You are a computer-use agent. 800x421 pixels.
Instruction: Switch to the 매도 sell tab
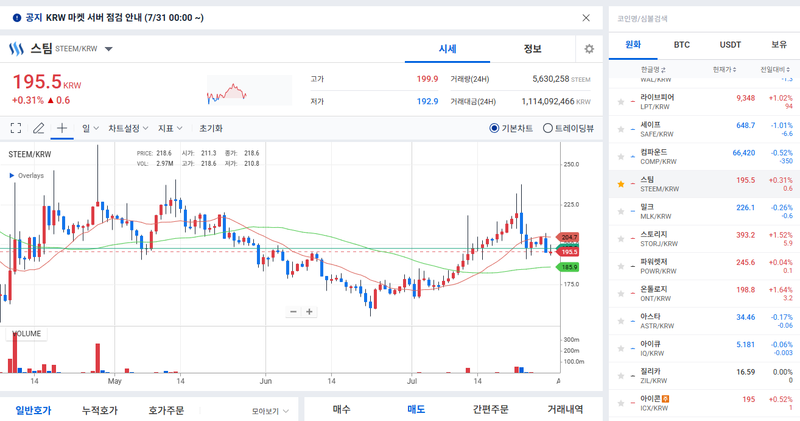tap(416, 409)
